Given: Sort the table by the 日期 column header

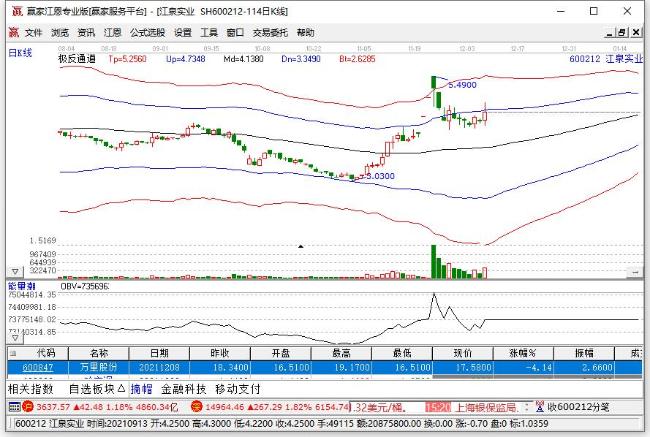Looking at the screenshot, I should click(159, 353).
